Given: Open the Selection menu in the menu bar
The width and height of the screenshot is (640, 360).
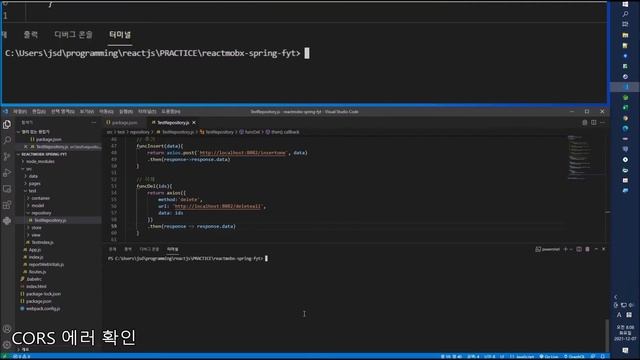Looking at the screenshot, I should pos(62,111).
